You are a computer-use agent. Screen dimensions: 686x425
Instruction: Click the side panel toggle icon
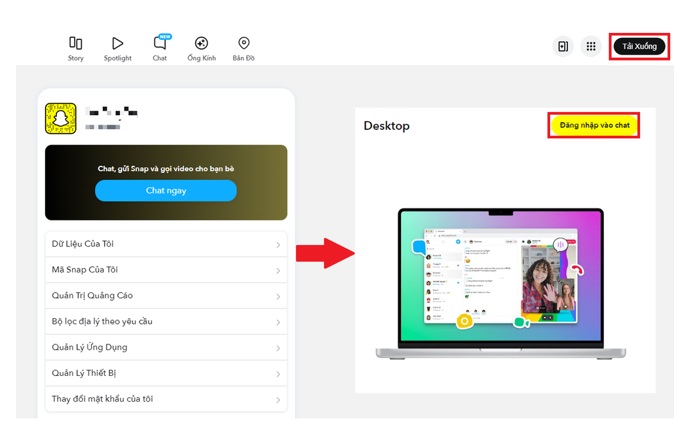click(x=563, y=46)
